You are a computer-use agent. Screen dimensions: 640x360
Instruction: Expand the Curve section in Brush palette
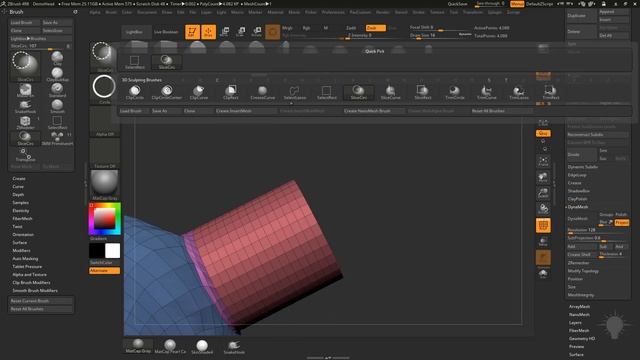coord(18,187)
